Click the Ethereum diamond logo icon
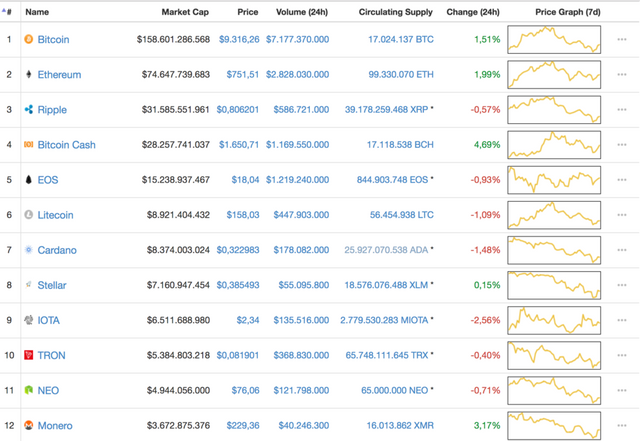This screenshot has height=441, width=640. point(29,74)
